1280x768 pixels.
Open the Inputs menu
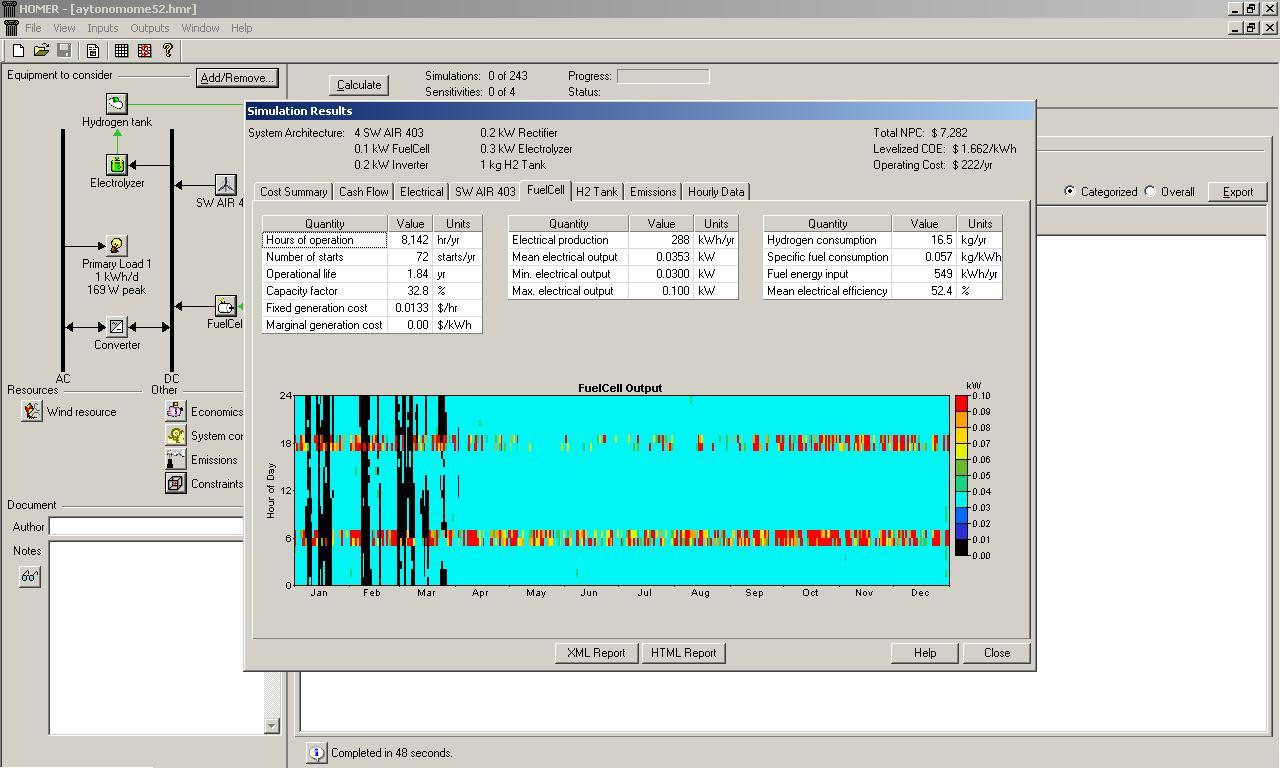(x=102, y=28)
